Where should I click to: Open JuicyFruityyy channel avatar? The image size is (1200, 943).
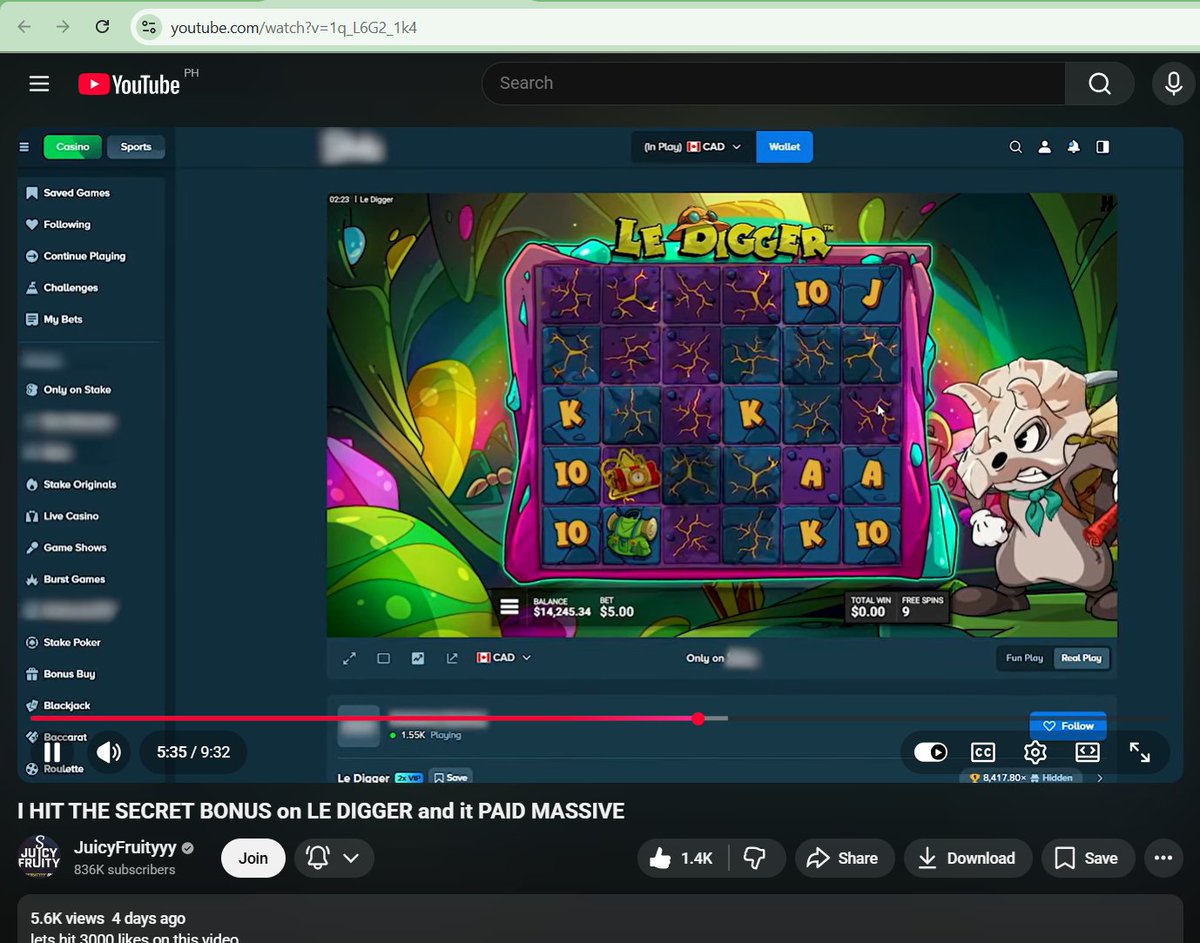39,858
